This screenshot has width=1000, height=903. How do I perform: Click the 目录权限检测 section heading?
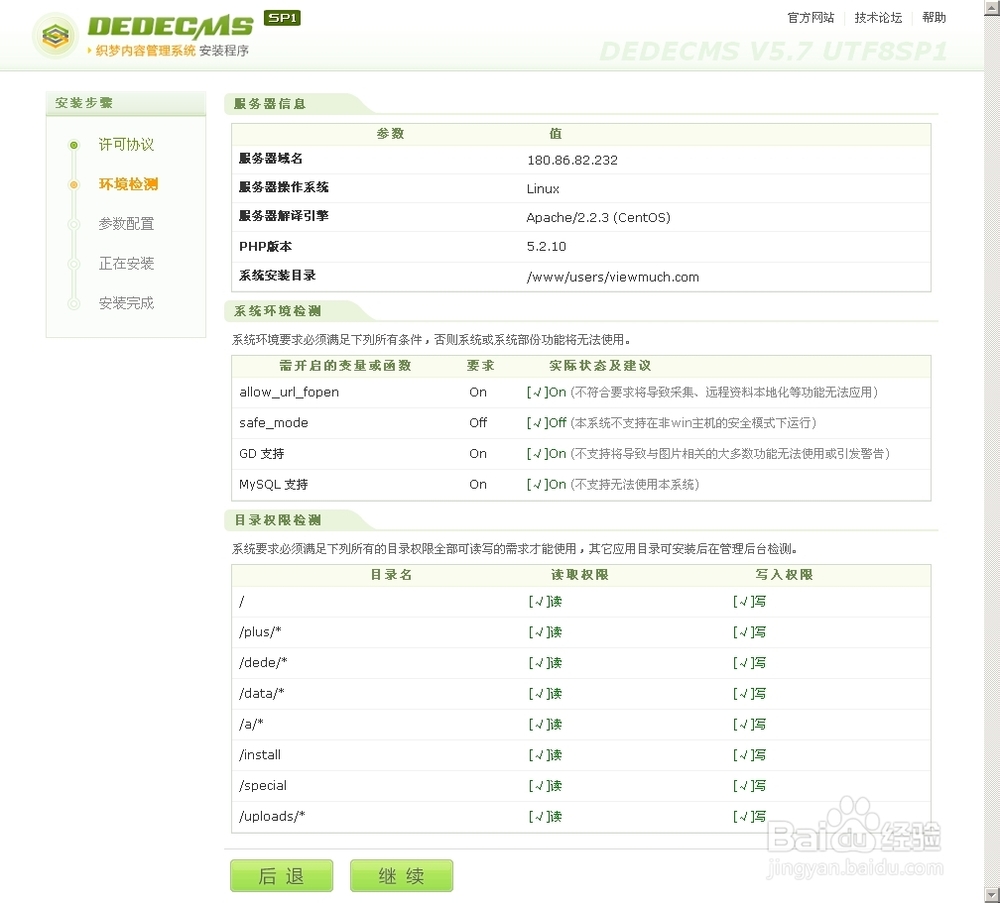277,520
